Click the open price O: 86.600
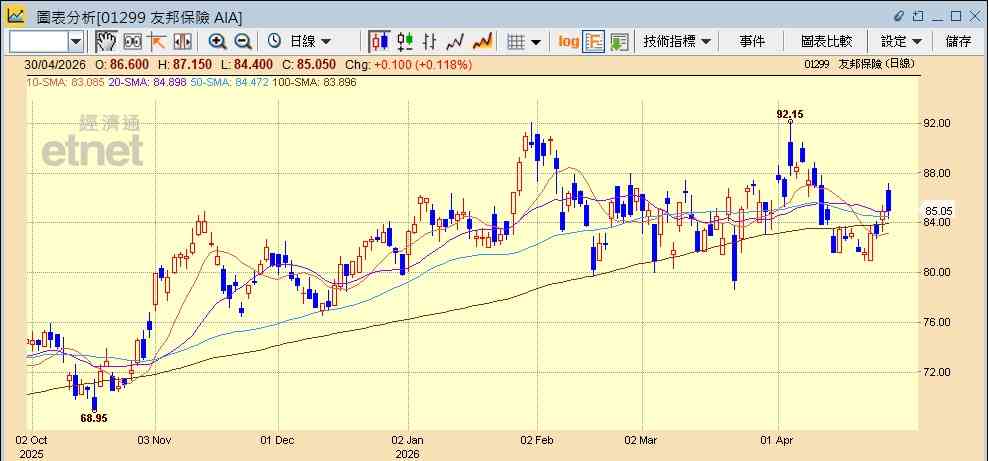 pos(121,64)
